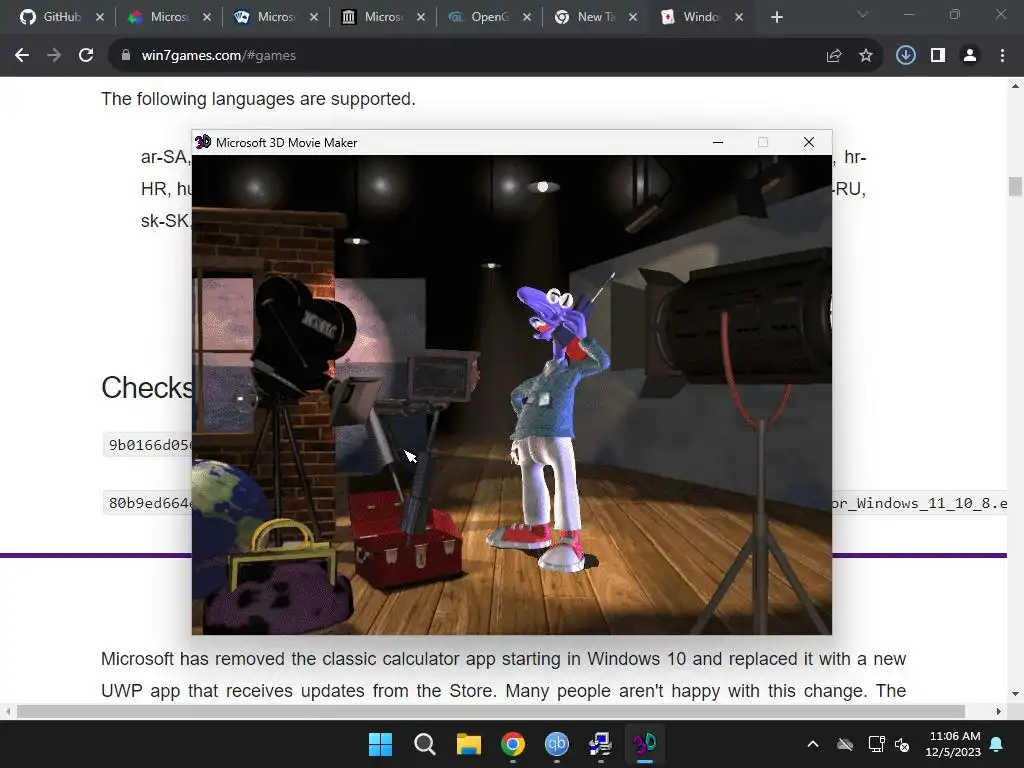Click the muted volume tray icon
This screenshot has width=1024, height=768.
coord(902,744)
